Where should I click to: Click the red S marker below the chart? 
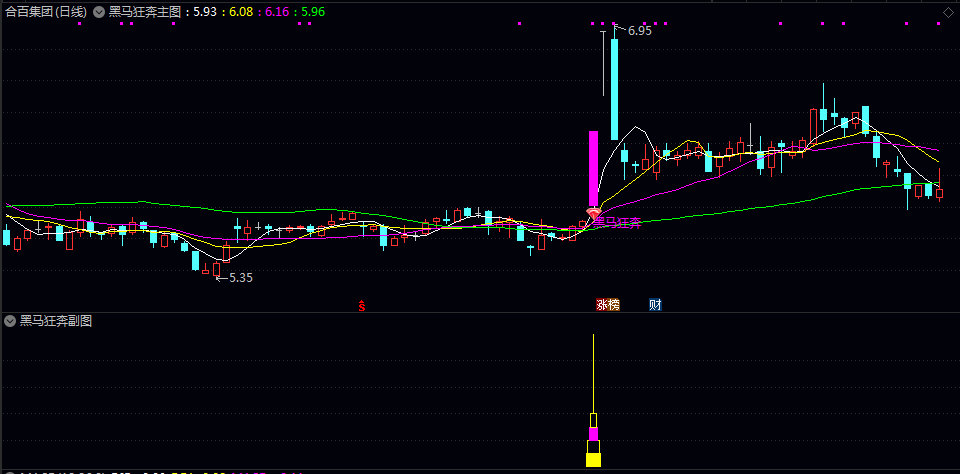click(362, 305)
